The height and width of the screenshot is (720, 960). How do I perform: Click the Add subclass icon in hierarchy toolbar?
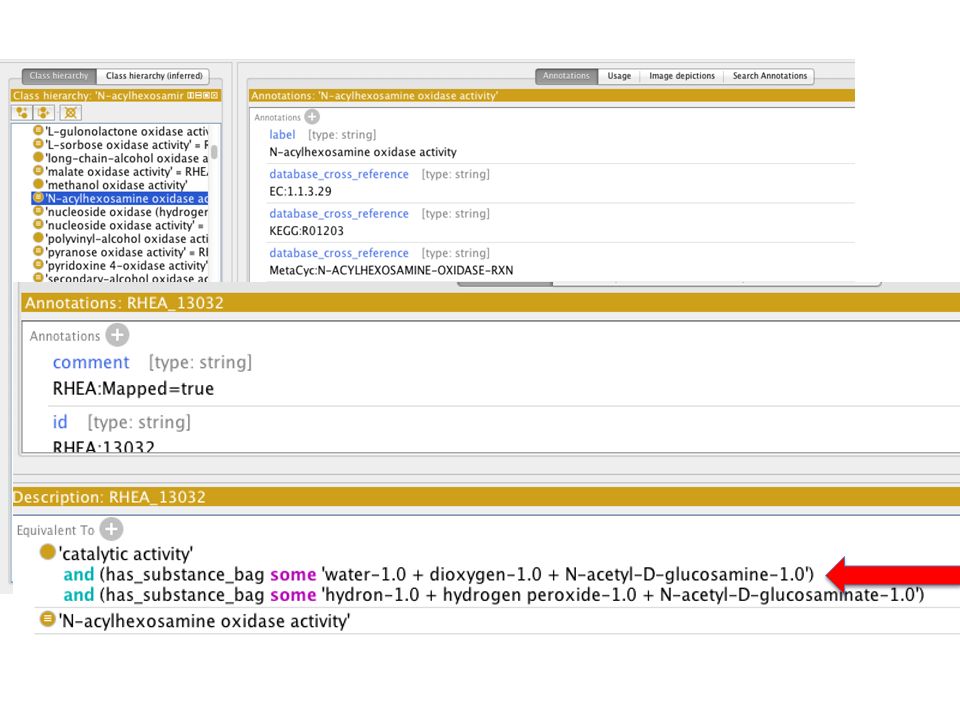point(22,113)
